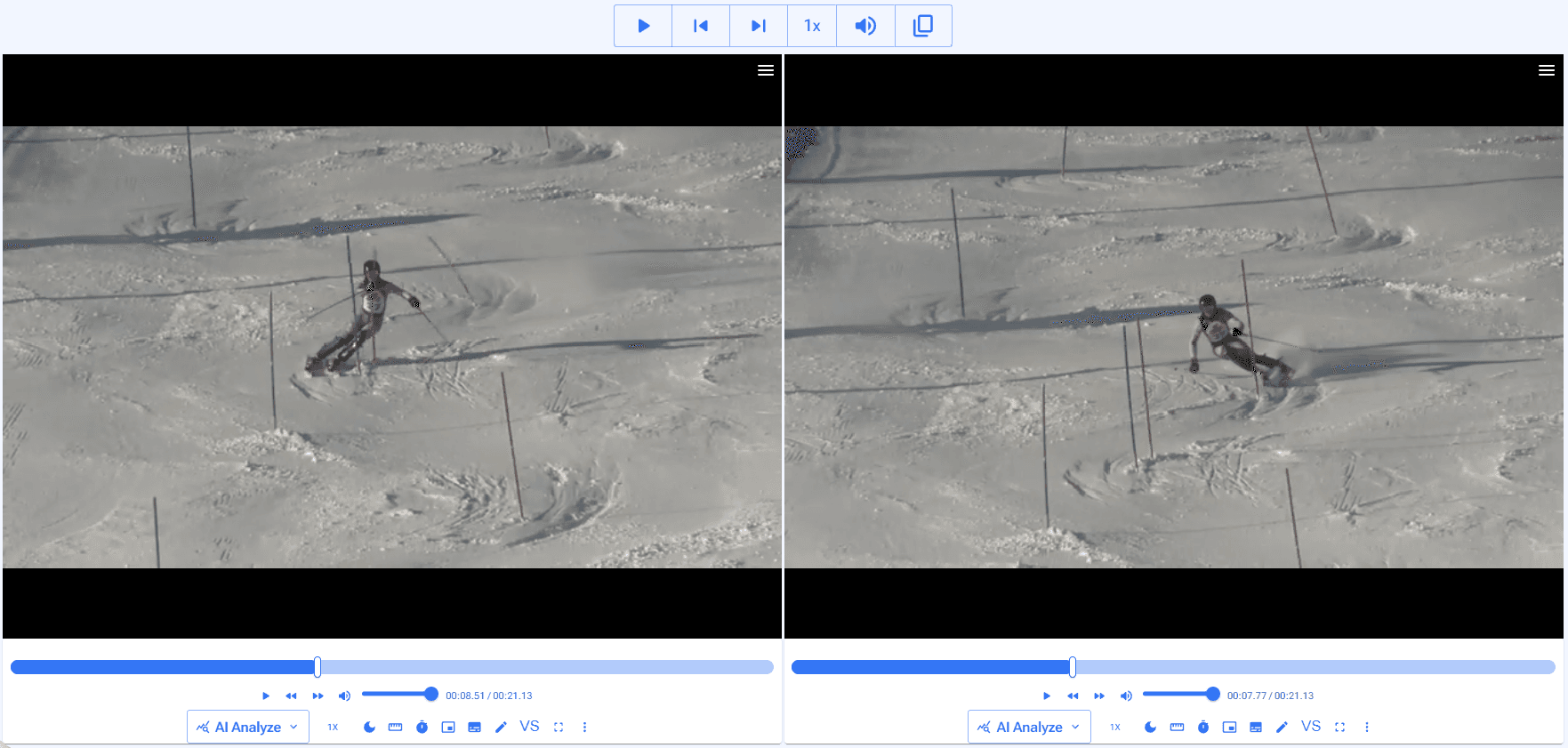Viewport: 1568px width, 748px height.
Task: Click right timestamp 00:07.77 / 00:21.13
Action: point(1270,696)
